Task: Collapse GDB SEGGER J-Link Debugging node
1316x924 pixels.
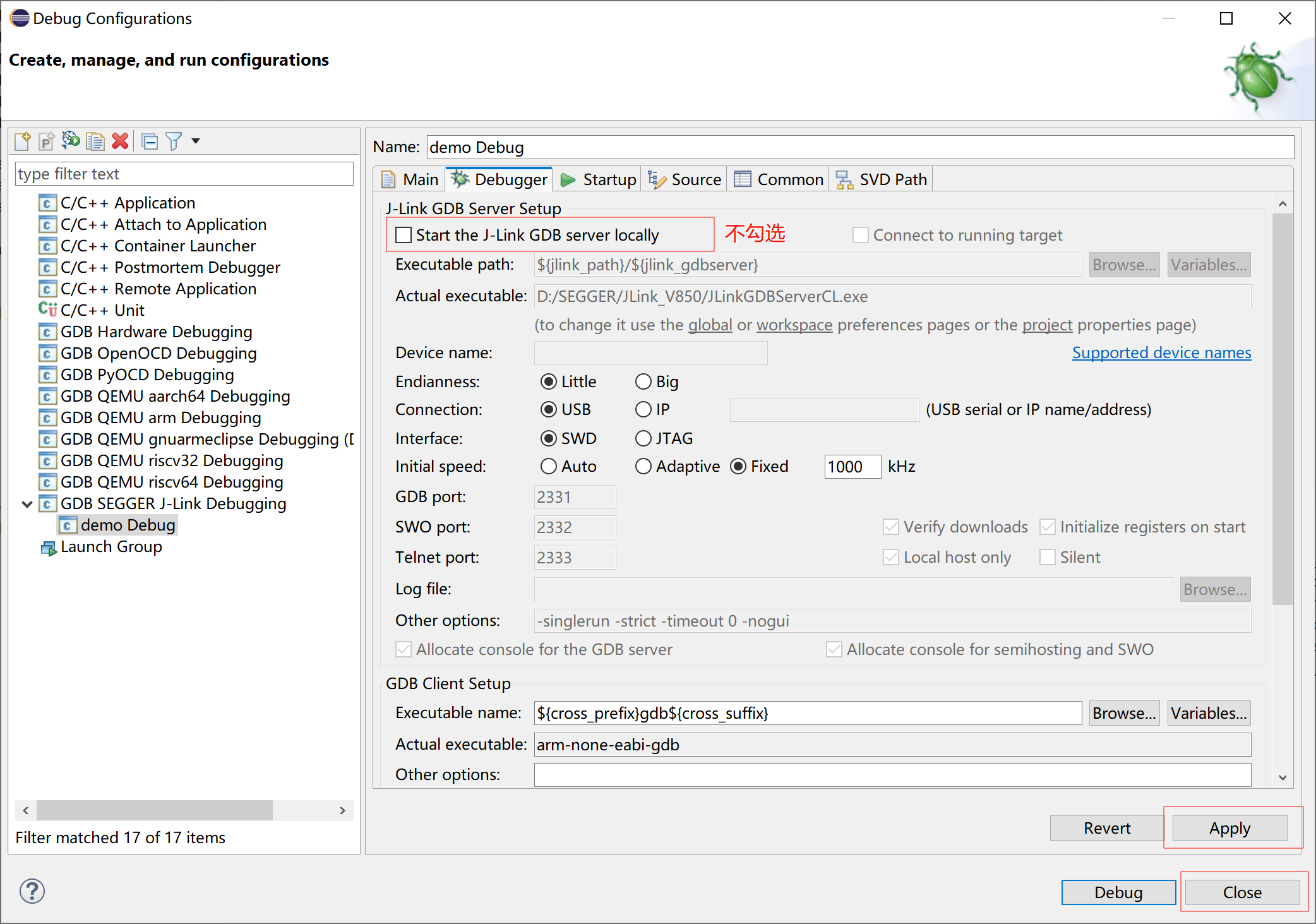Action: 27,504
